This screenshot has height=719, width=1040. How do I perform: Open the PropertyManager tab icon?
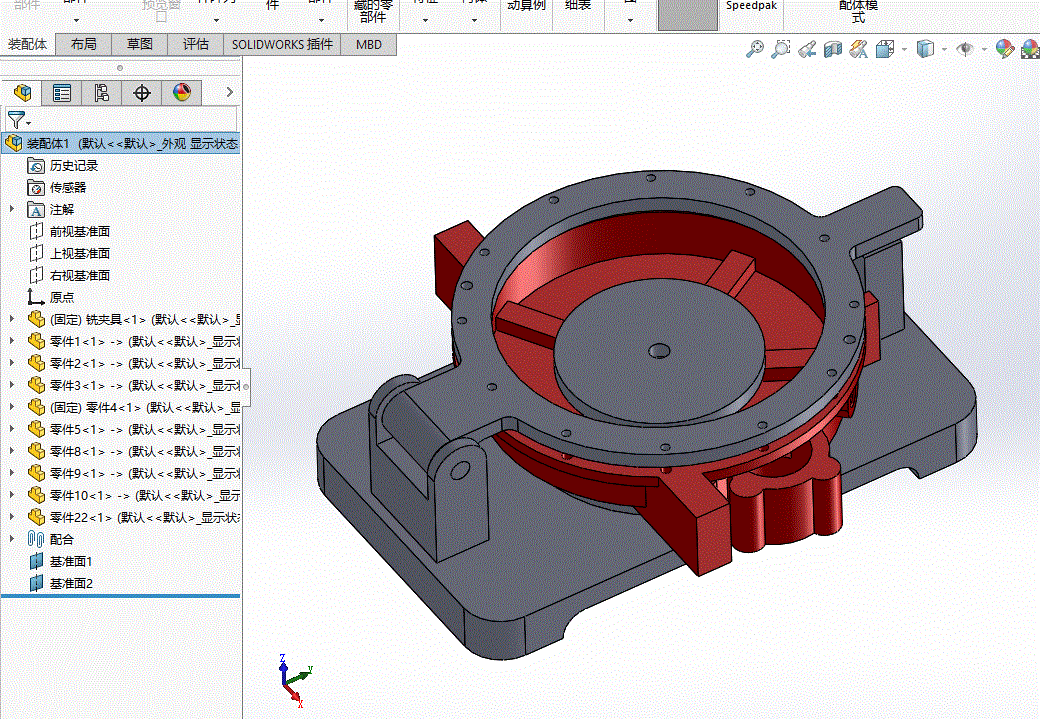pyautogui.click(x=62, y=93)
